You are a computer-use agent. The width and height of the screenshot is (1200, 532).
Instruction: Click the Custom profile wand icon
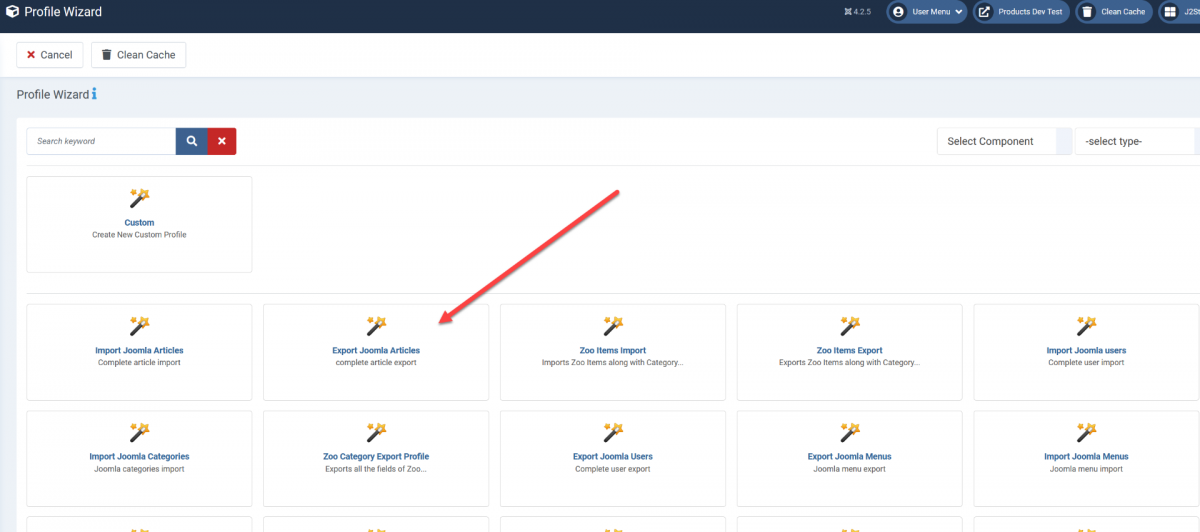[x=139, y=198]
